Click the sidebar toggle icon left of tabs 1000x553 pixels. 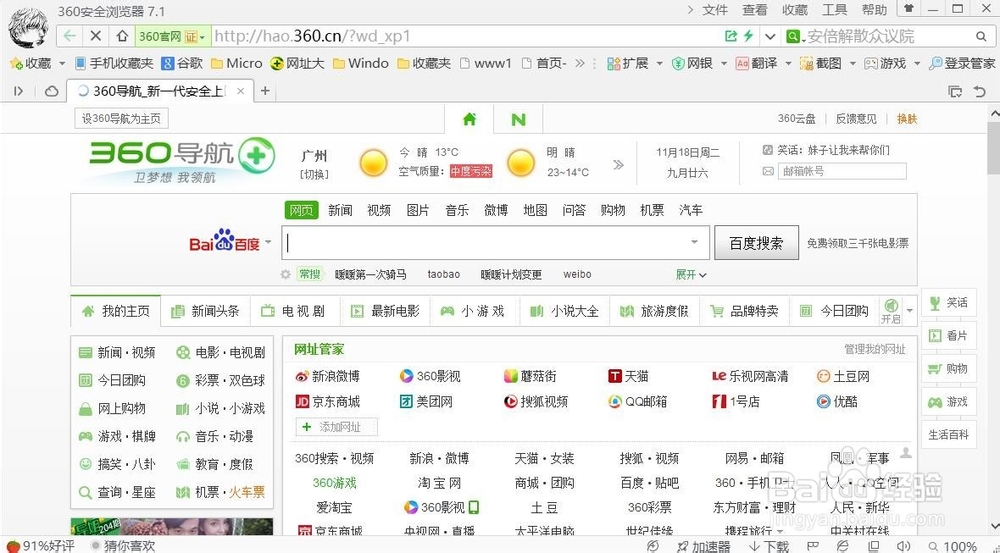[x=18, y=91]
